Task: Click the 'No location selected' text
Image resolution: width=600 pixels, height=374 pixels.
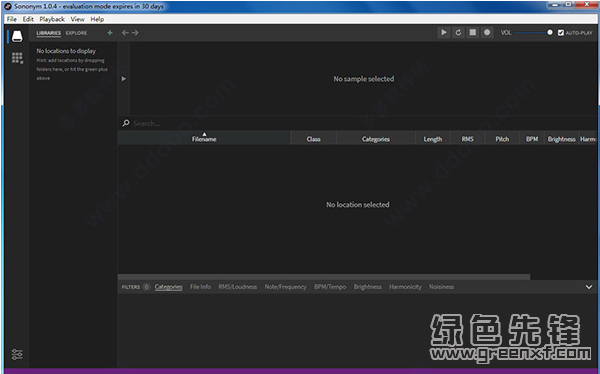Action: pos(358,205)
